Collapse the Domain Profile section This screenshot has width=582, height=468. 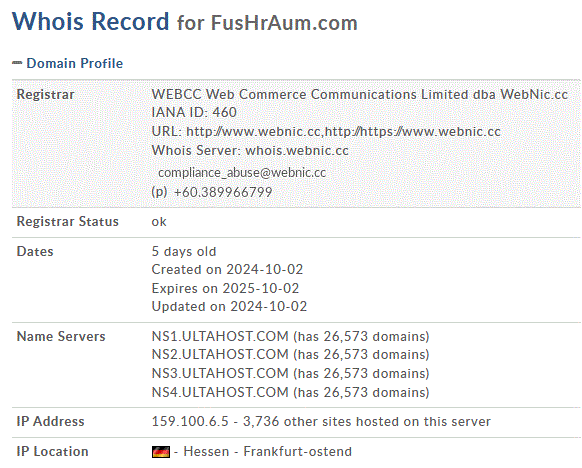[17, 63]
